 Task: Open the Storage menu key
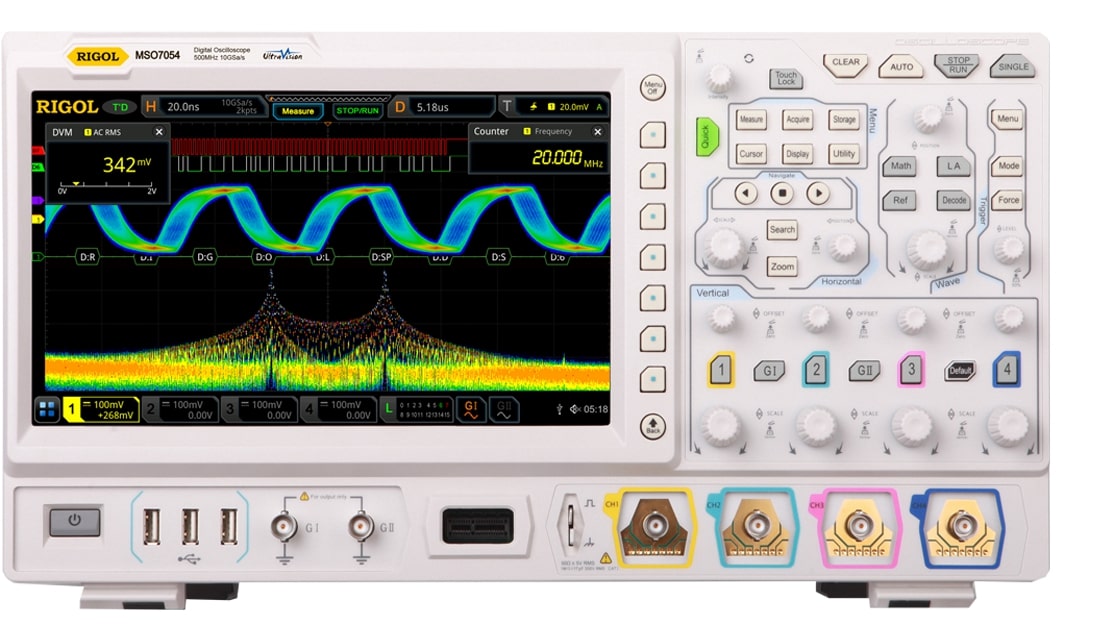[x=844, y=120]
